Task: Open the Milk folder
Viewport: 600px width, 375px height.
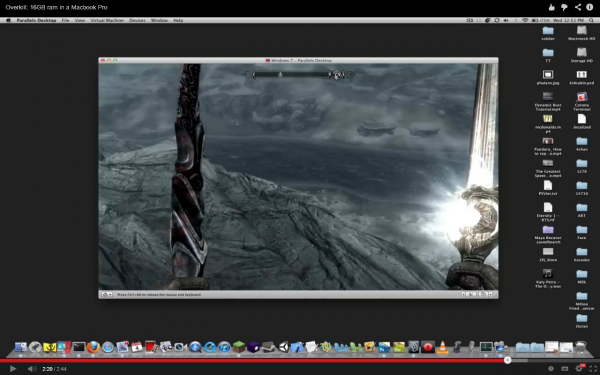Action: tap(582, 277)
